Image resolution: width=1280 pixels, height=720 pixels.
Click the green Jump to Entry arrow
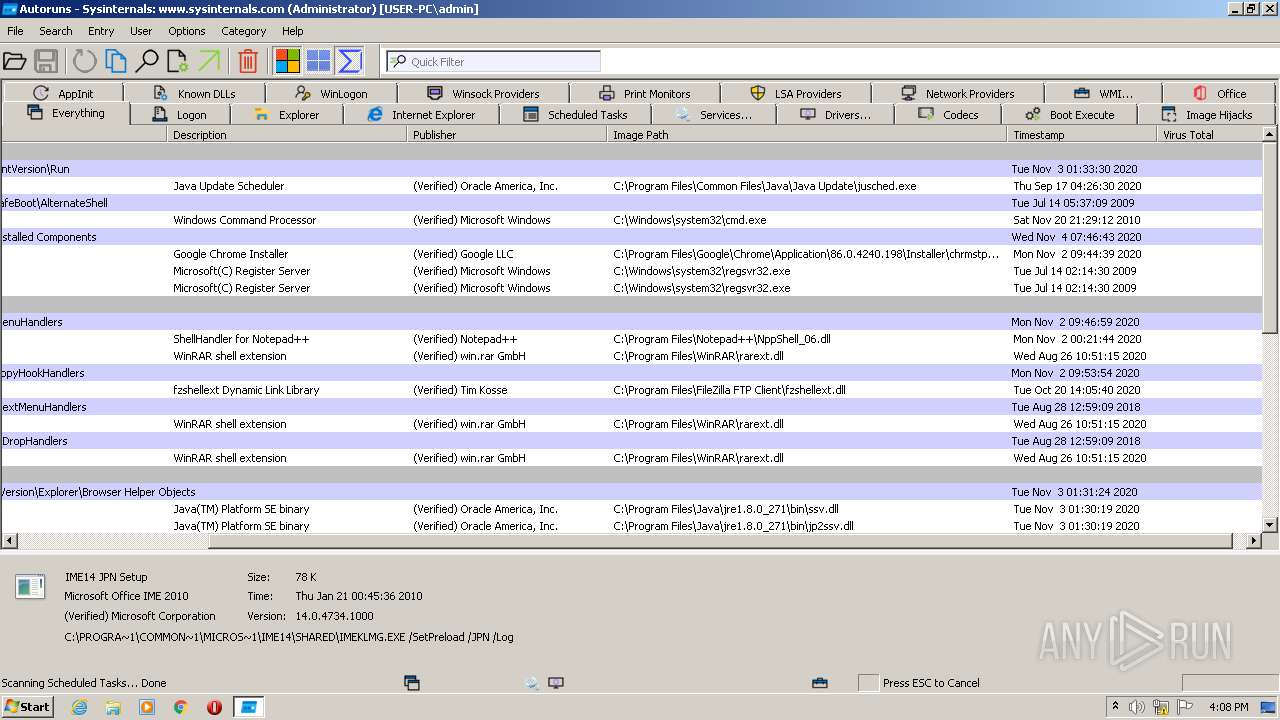tap(209, 62)
